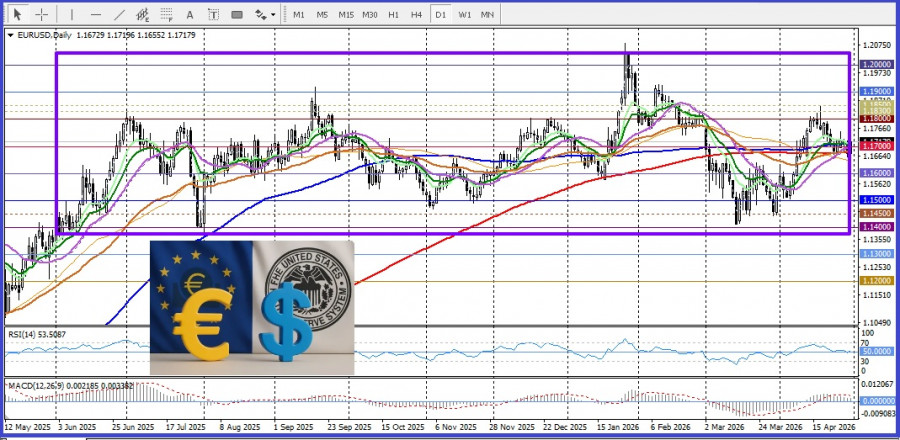The height and width of the screenshot is (440, 900).
Task: Select the text 'A' tool
Action: coord(189,15)
